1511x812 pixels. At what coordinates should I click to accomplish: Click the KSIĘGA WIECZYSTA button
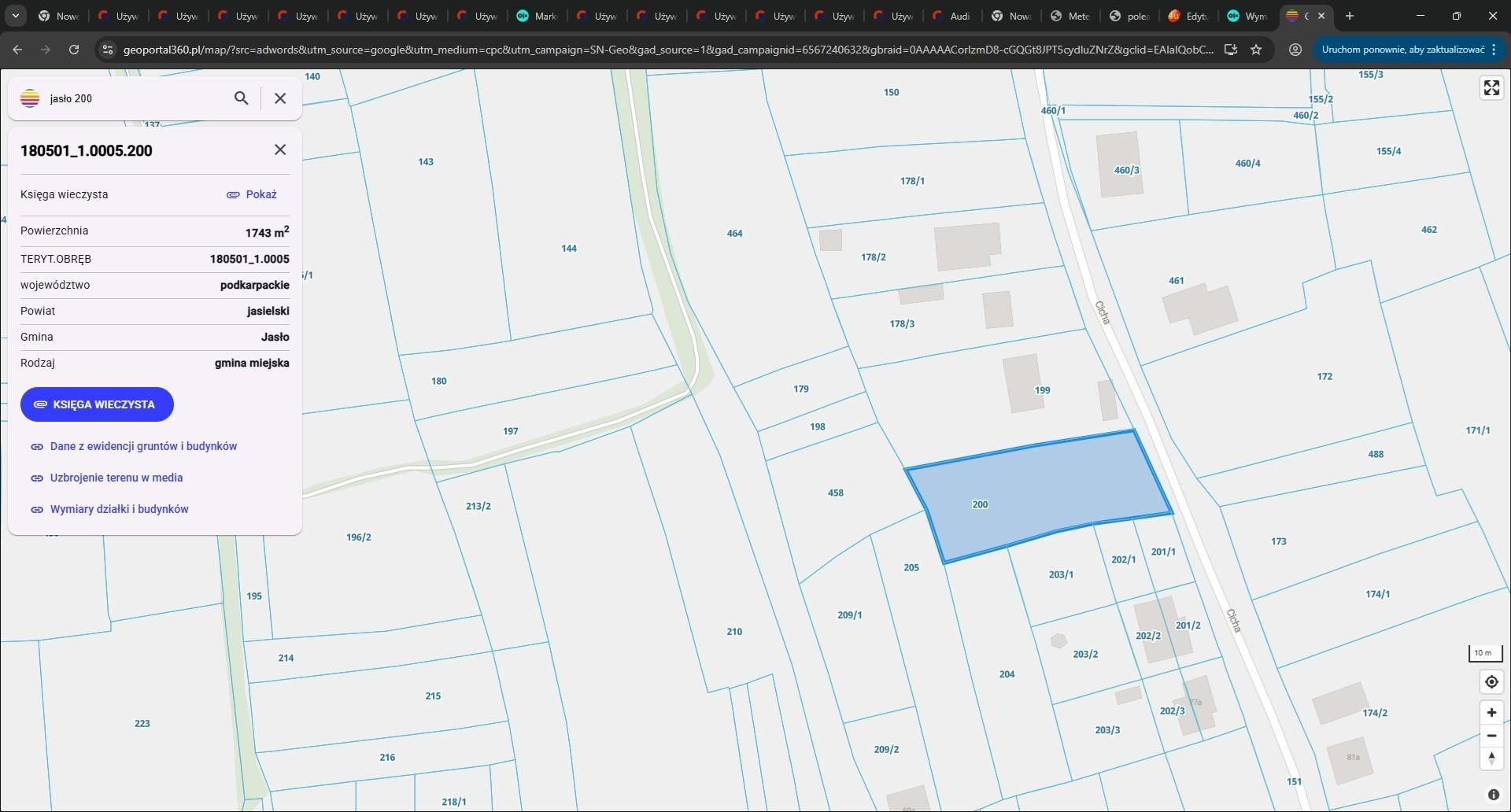click(97, 404)
